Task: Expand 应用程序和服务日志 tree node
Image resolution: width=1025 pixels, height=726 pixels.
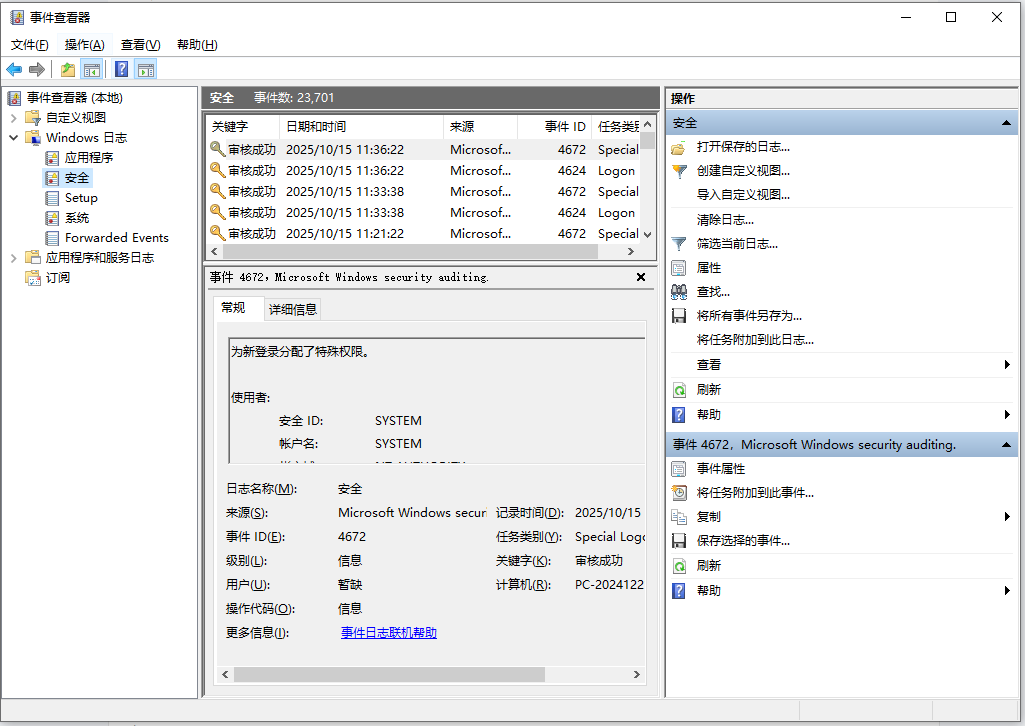Action: coord(14,257)
